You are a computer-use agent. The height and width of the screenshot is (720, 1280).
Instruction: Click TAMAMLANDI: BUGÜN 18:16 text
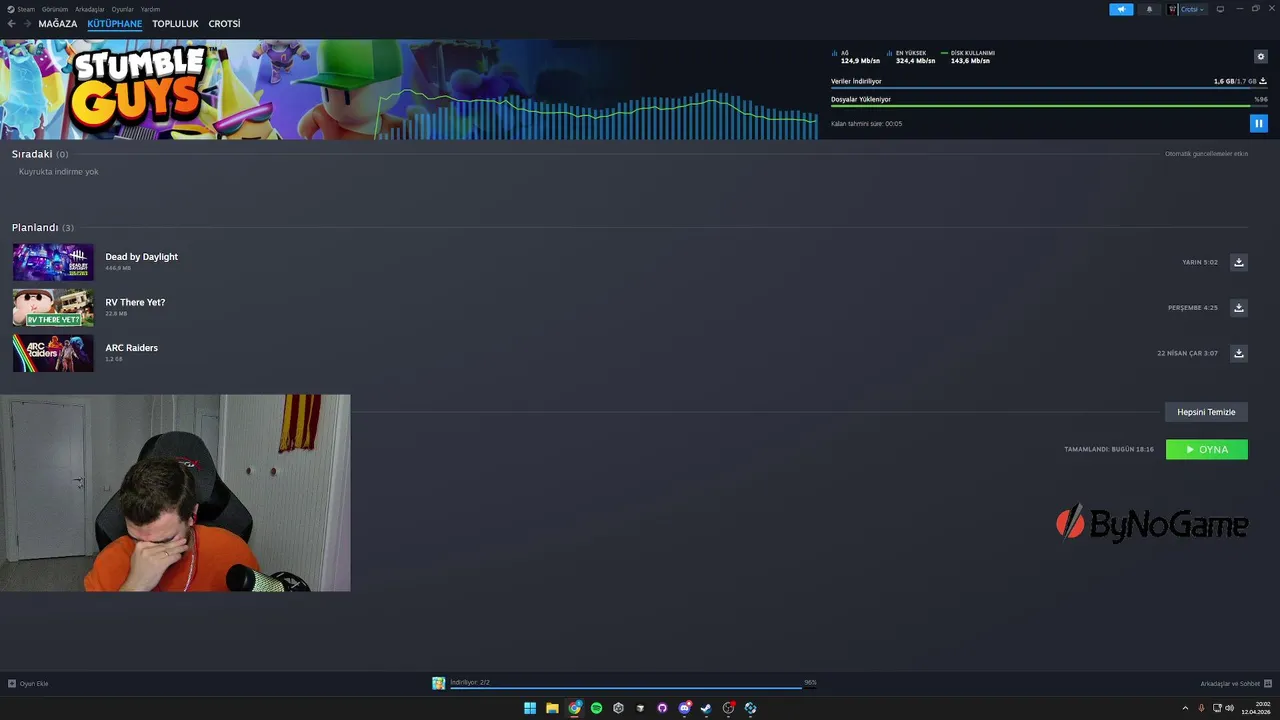click(1109, 450)
